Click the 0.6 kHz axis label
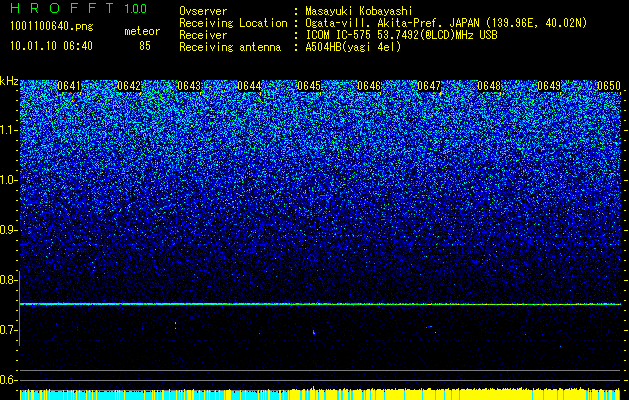Screen dimensions: 629x400 (8, 380)
